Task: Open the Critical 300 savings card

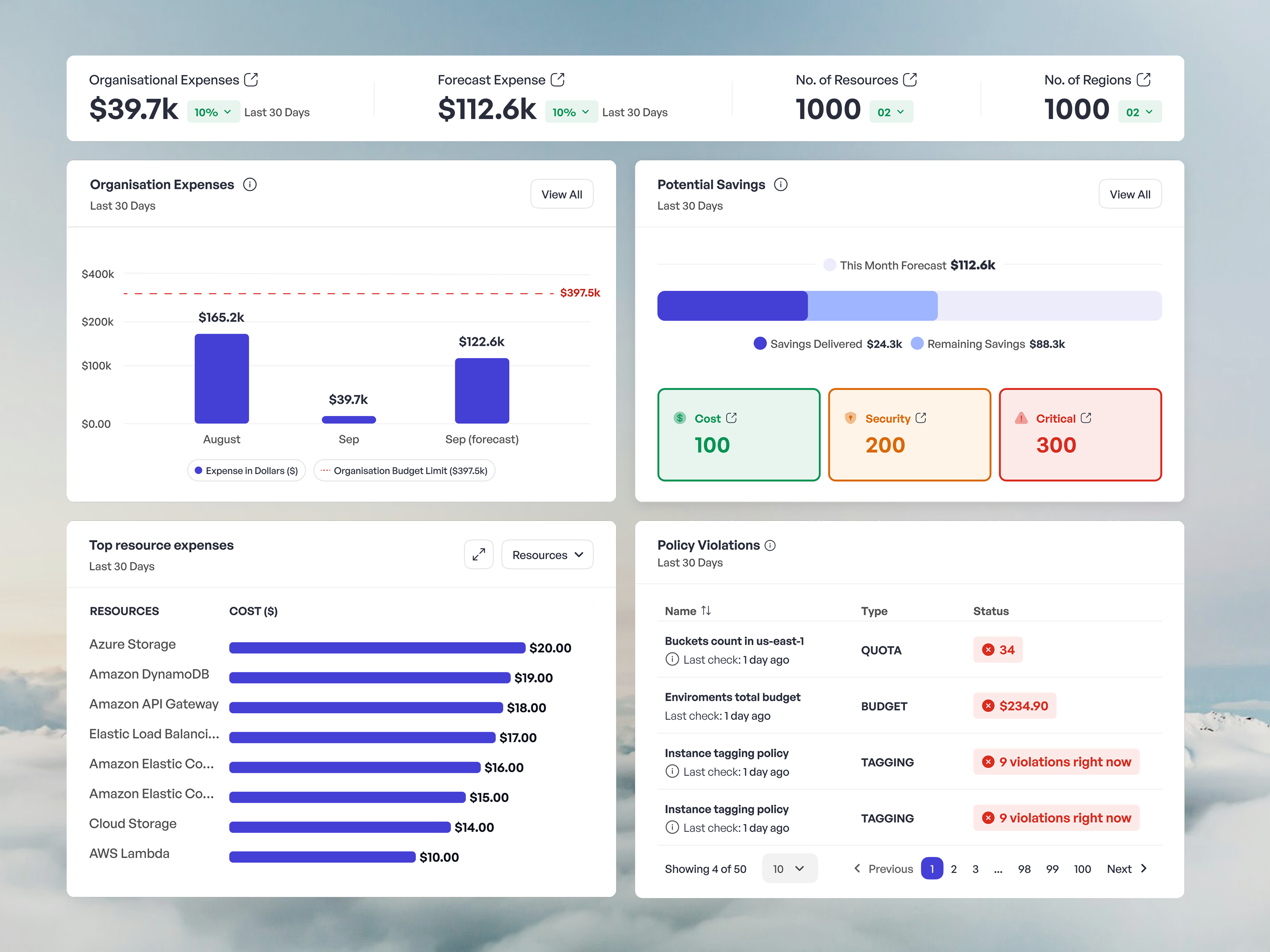Action: coord(1080,434)
